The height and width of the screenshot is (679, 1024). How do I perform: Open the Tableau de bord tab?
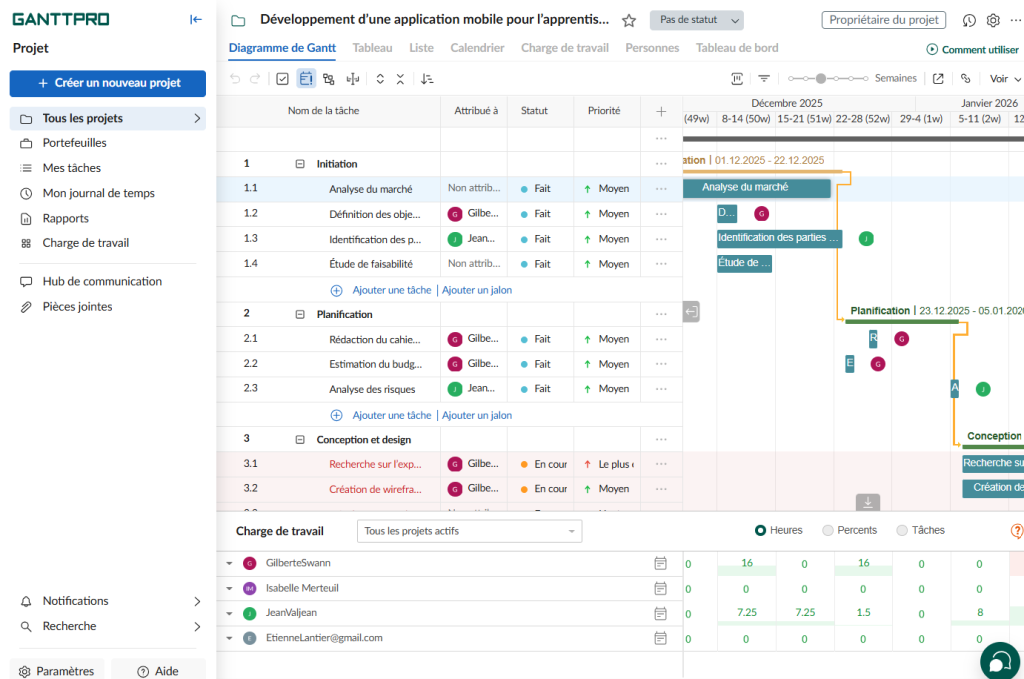[x=737, y=48]
